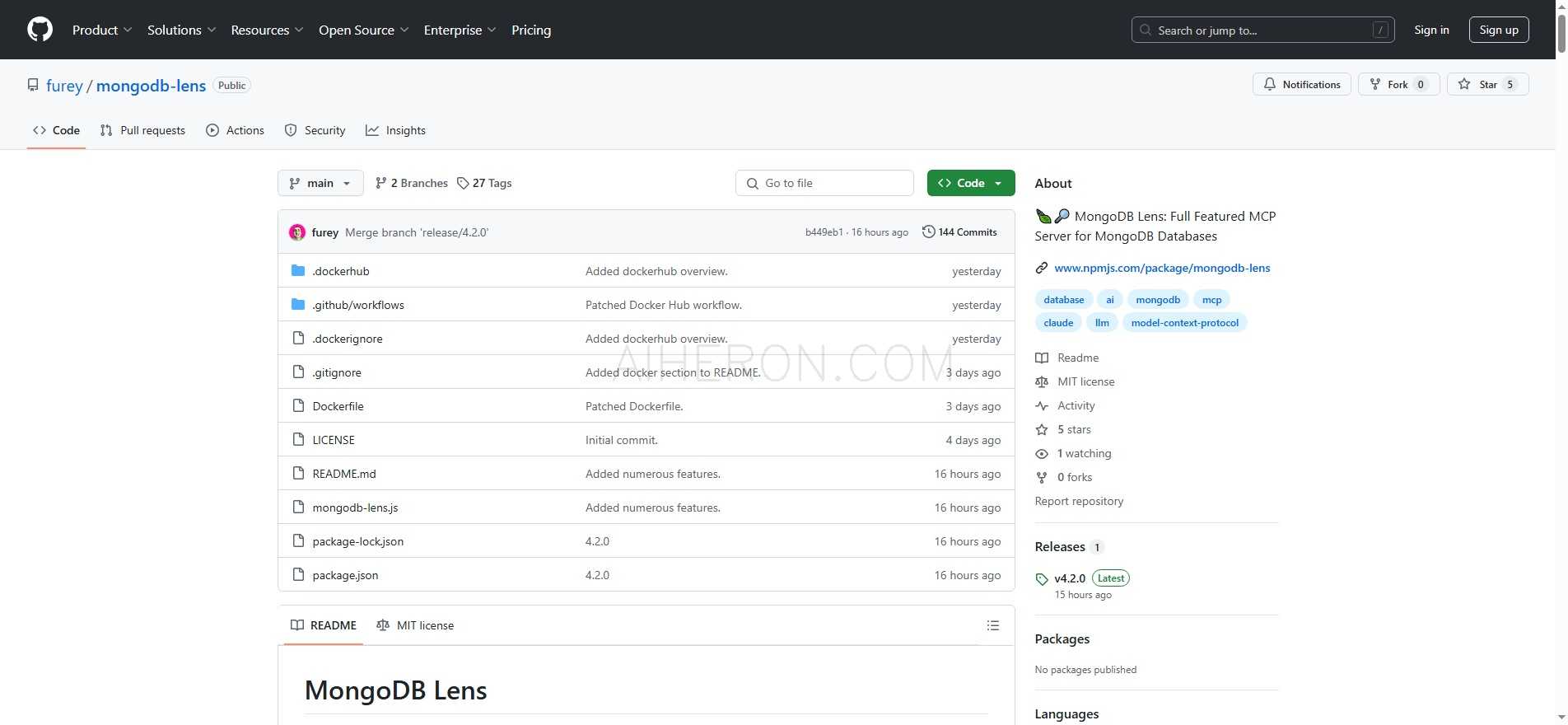Open commit hash b449eb1

824,232
